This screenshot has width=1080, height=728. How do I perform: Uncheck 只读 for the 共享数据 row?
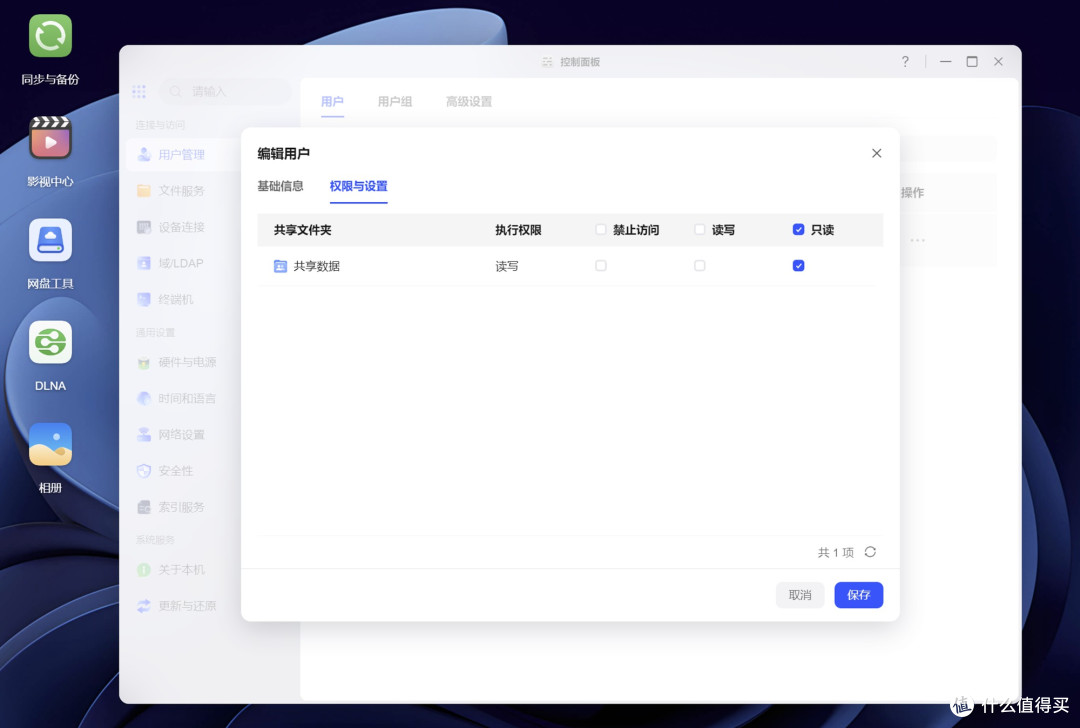pos(798,266)
